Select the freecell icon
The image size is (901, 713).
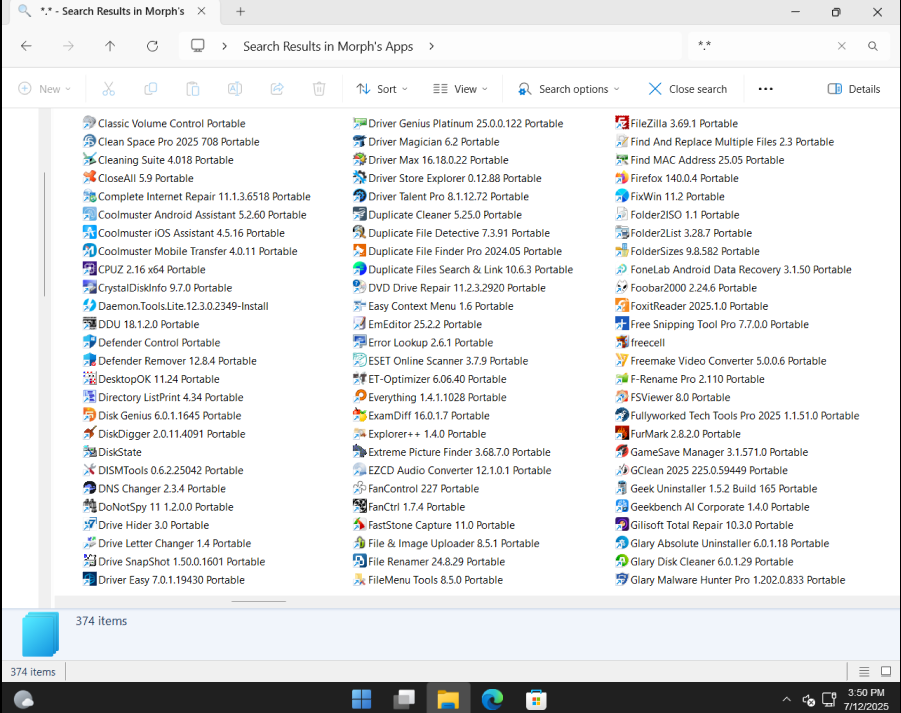pyautogui.click(x=621, y=342)
